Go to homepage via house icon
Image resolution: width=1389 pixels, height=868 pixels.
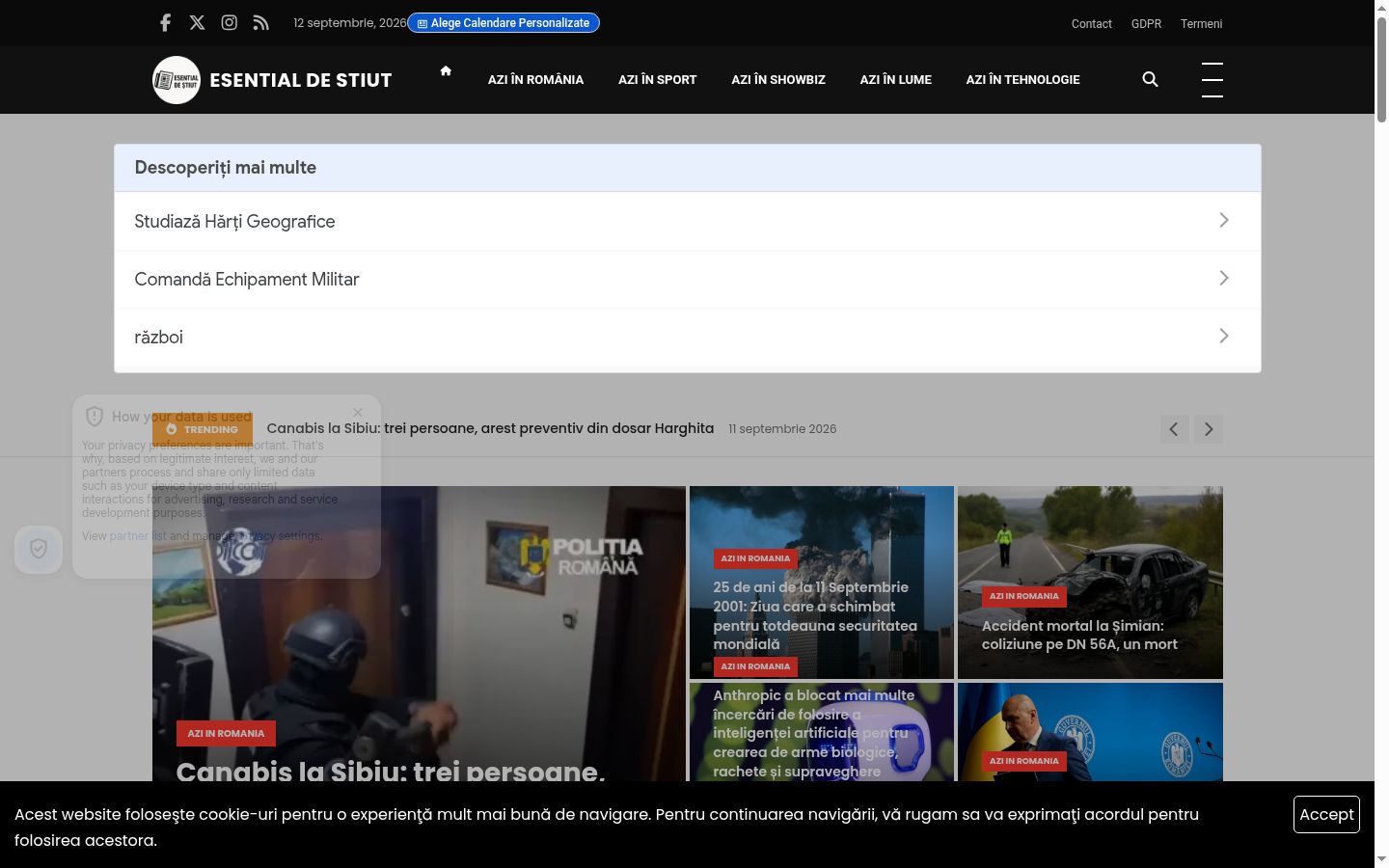446,70
